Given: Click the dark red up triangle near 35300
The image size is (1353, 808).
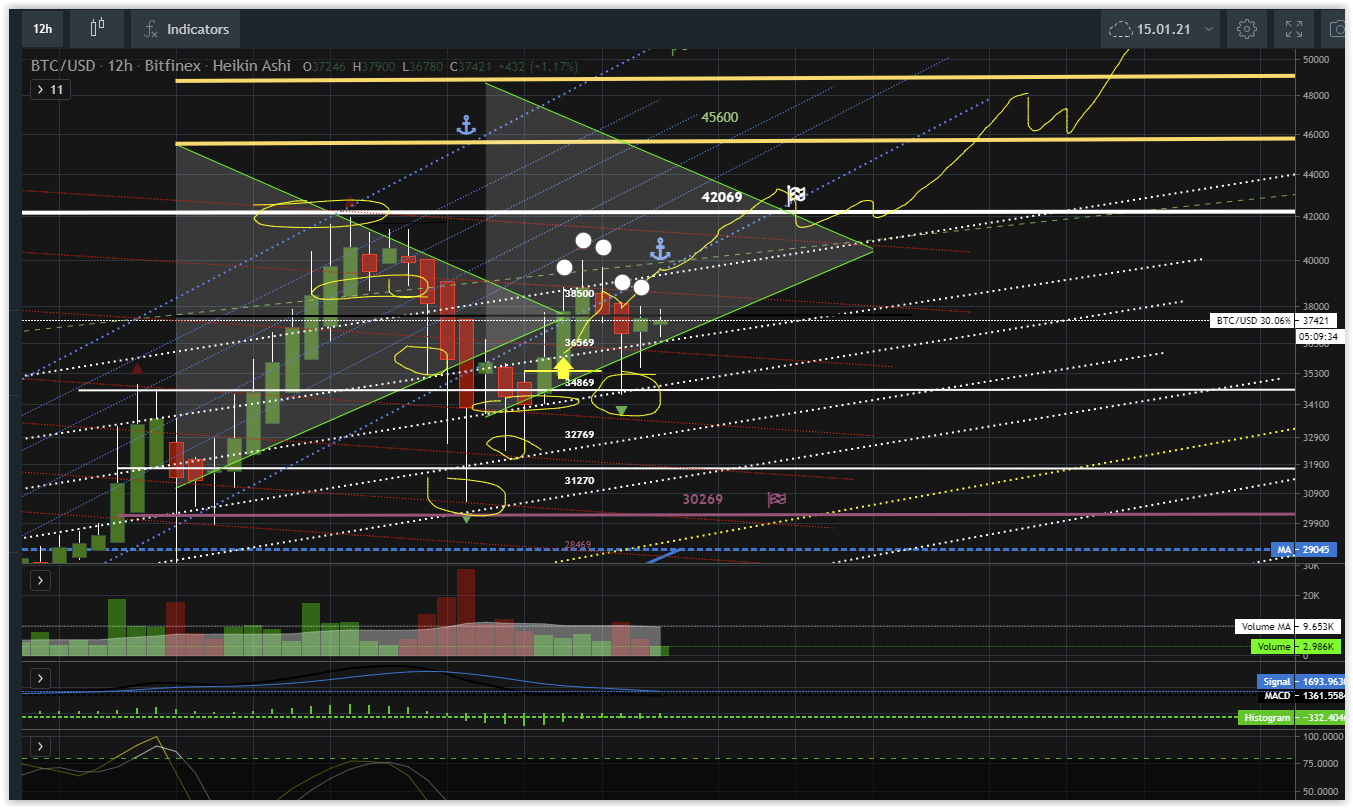Looking at the screenshot, I should tap(137, 369).
